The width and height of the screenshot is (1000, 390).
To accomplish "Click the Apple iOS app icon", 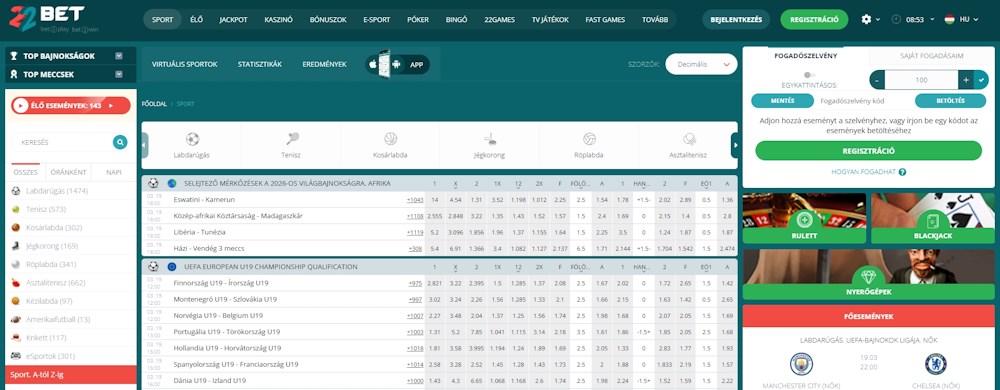I will pos(372,64).
